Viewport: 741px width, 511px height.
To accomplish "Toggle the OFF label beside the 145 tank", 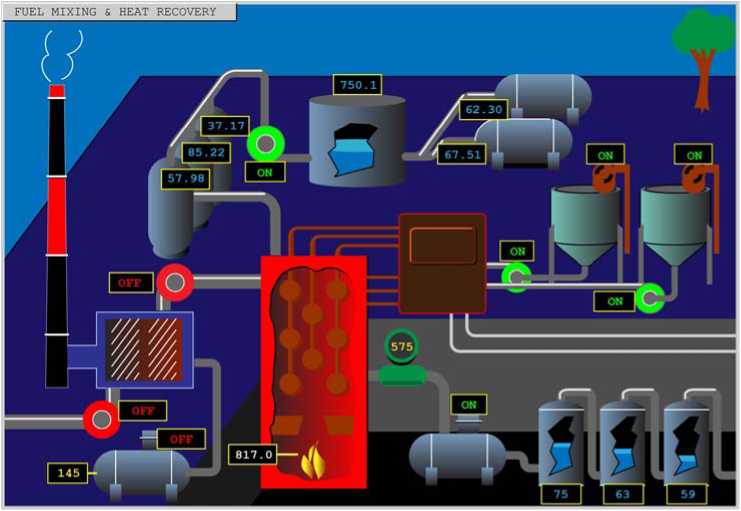I will [181, 439].
